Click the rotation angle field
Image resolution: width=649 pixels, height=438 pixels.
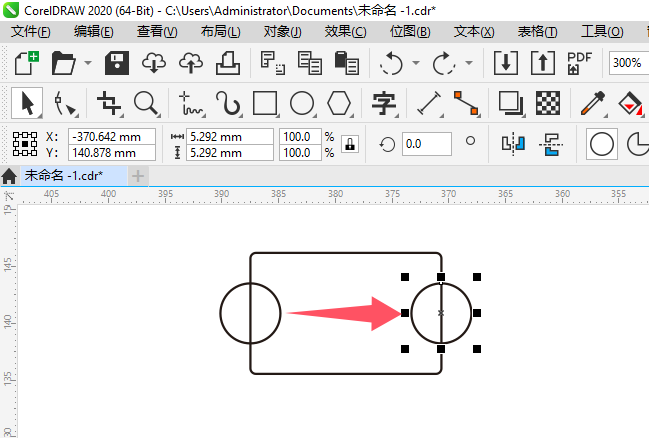426,144
